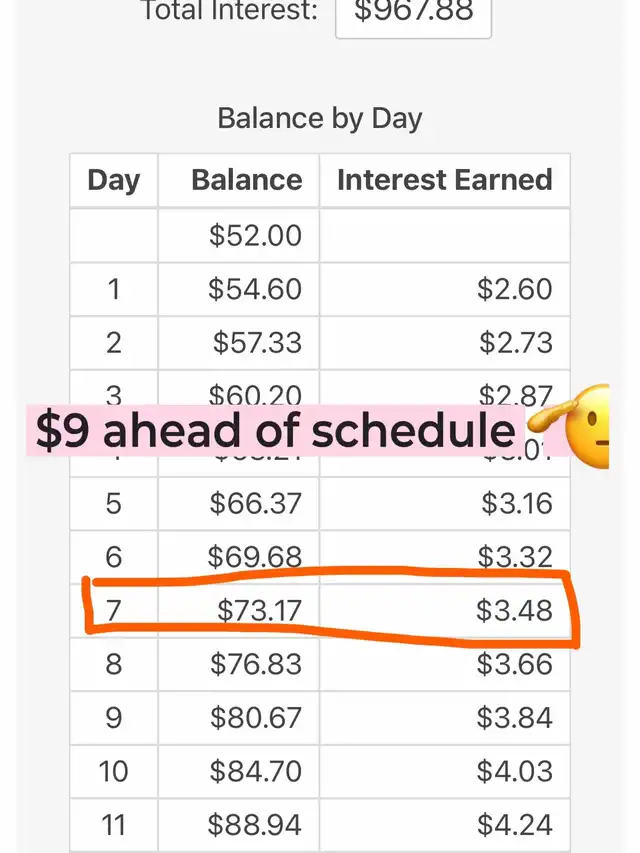Screen dimensions: 640x853
Task: Select the $3.84 interest cell
Action: (515, 718)
